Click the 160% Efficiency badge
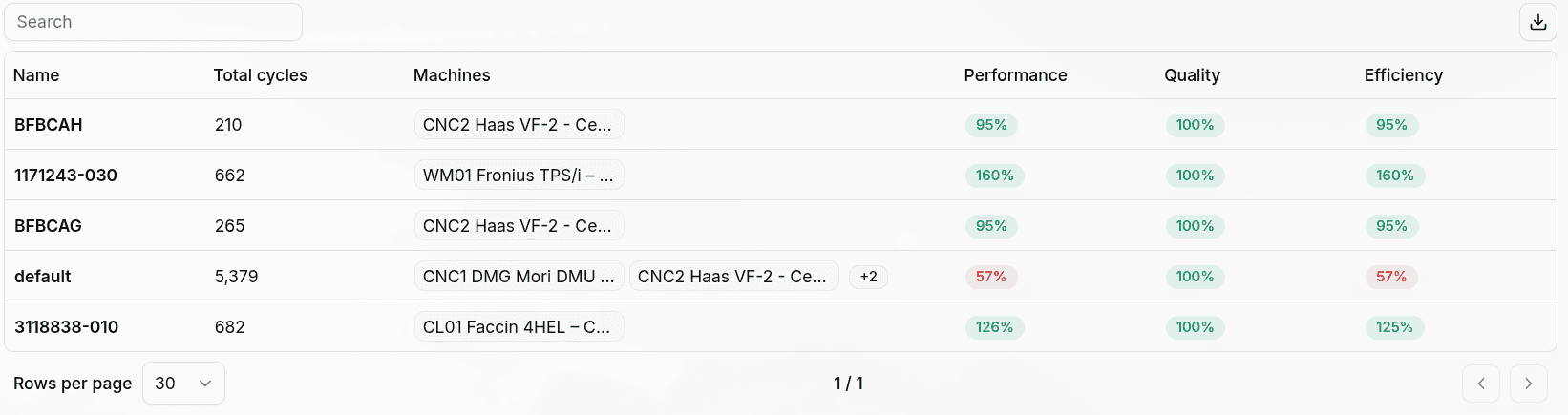Image resolution: width=1568 pixels, height=415 pixels. [1394, 176]
